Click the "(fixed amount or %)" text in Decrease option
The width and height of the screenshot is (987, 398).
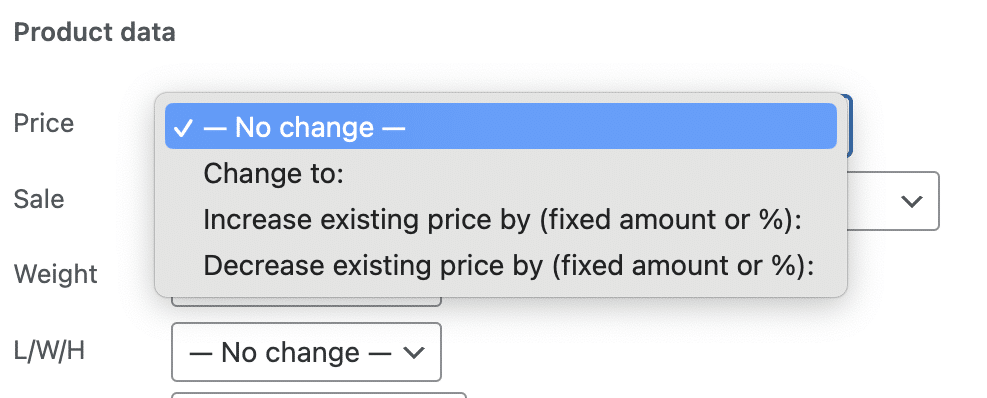coord(683,266)
